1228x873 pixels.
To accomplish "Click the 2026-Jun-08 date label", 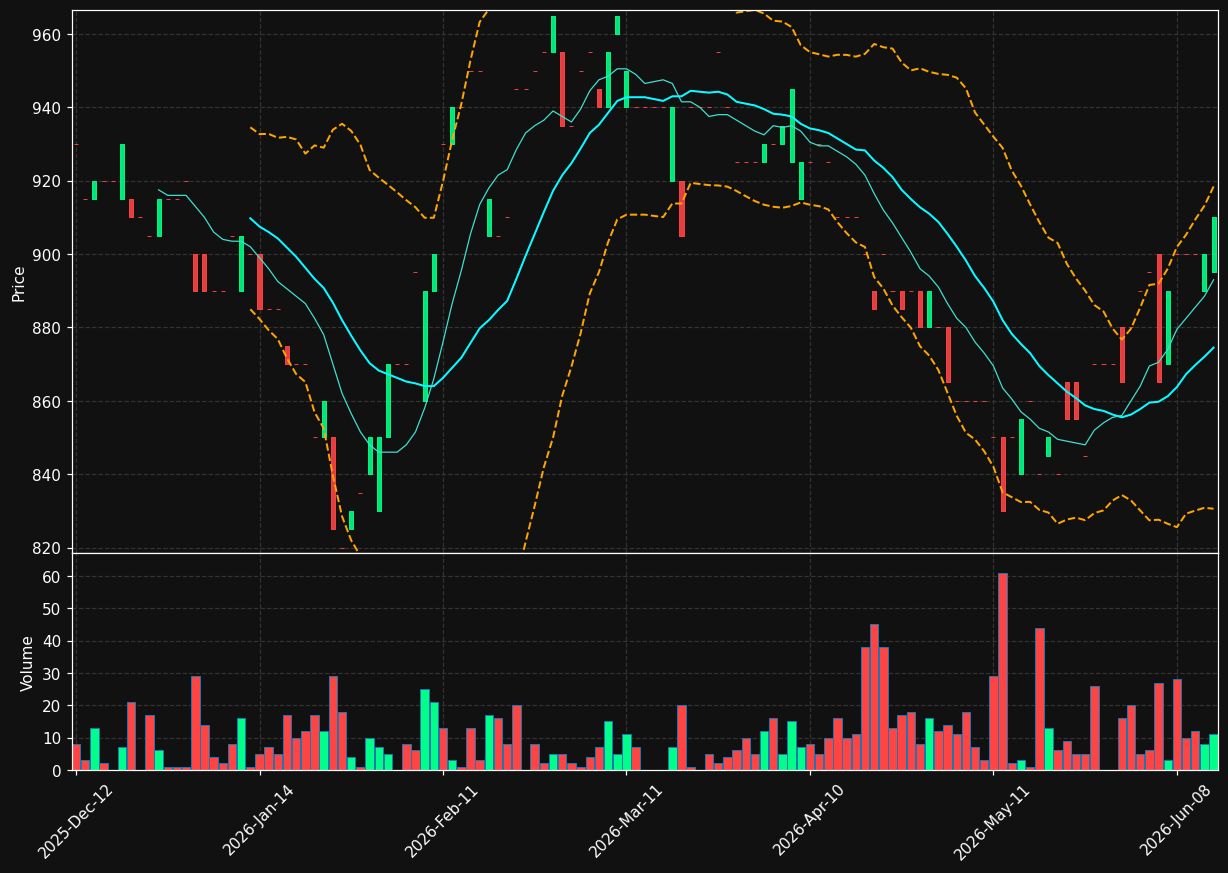I will pos(1176,821).
